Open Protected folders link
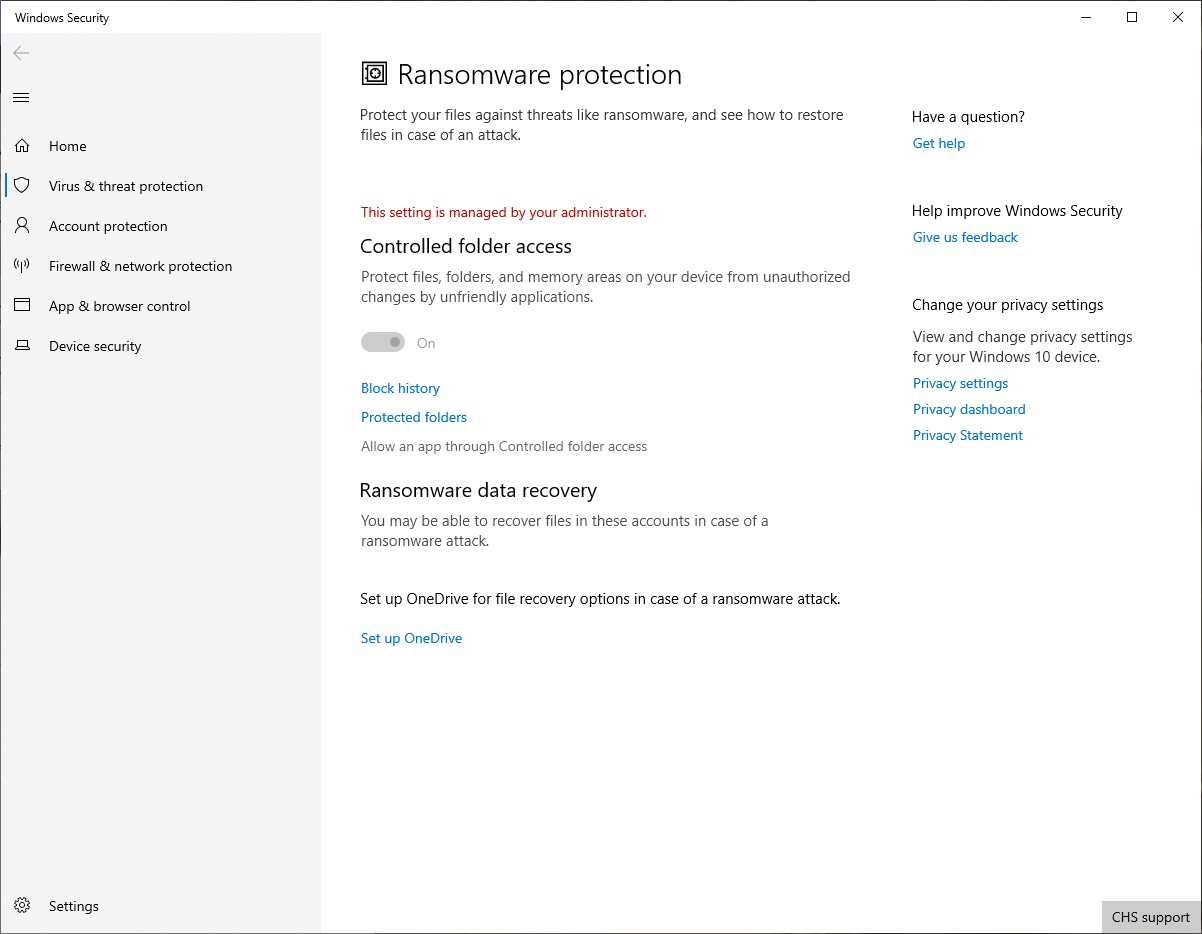This screenshot has height=934, width=1202. [x=414, y=417]
